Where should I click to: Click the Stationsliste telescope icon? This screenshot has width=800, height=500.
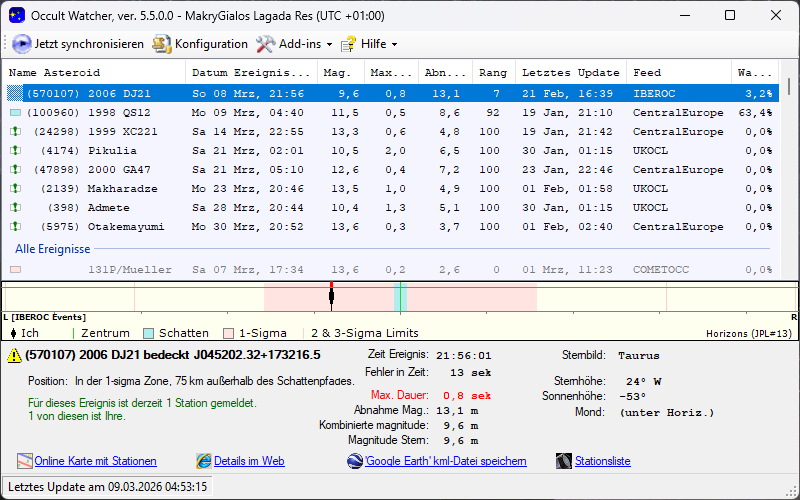[564, 461]
